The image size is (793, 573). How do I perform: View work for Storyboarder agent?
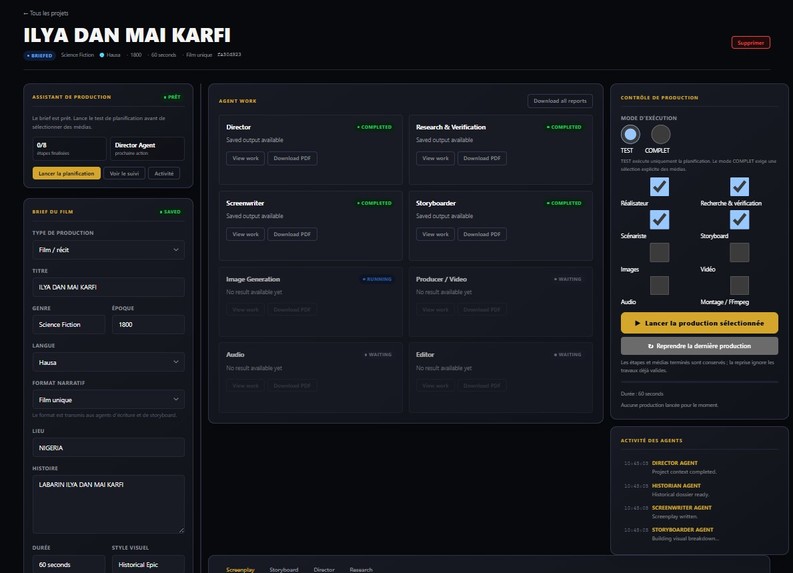click(435, 234)
